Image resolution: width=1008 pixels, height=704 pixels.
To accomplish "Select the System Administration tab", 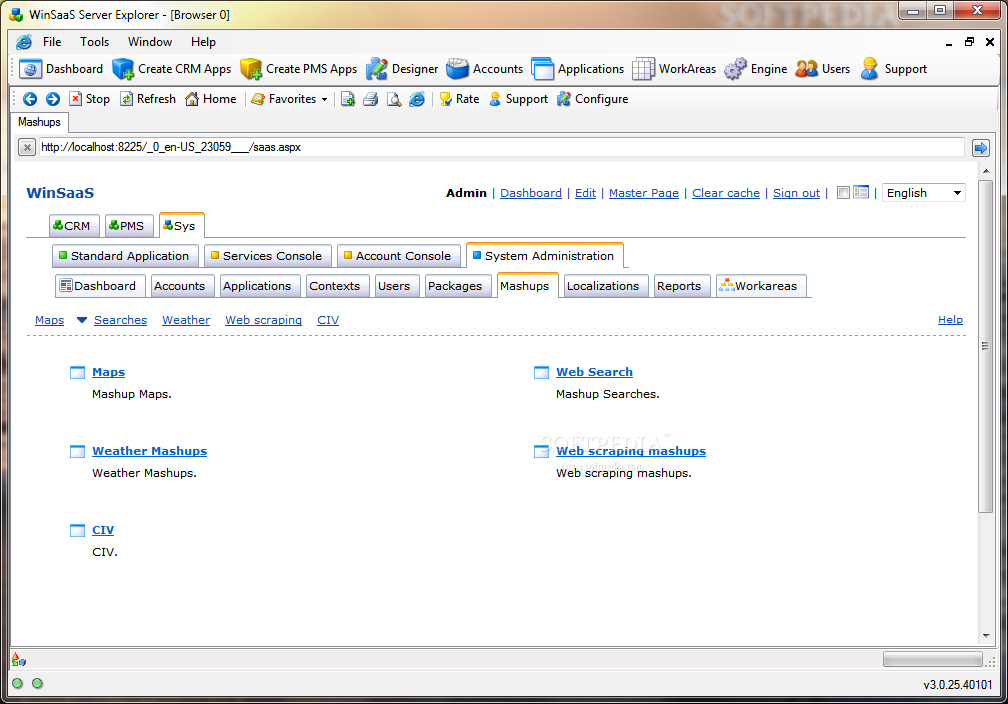I will tap(545, 256).
